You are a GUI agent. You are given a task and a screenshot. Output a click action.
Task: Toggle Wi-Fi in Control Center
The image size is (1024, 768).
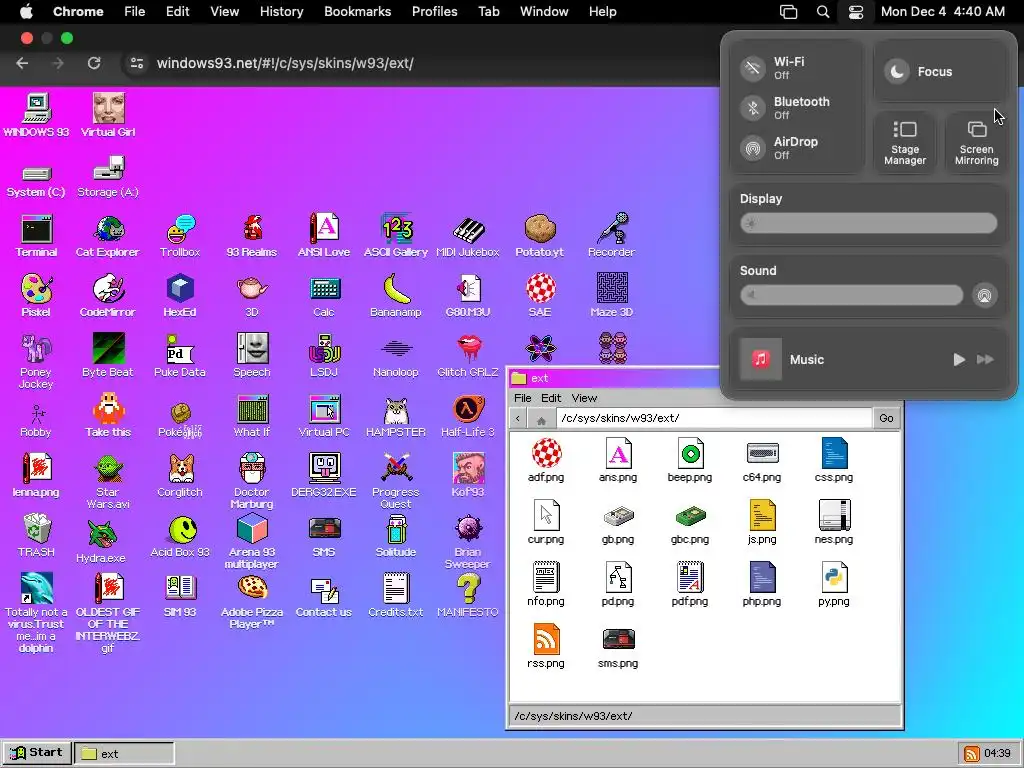pos(753,68)
